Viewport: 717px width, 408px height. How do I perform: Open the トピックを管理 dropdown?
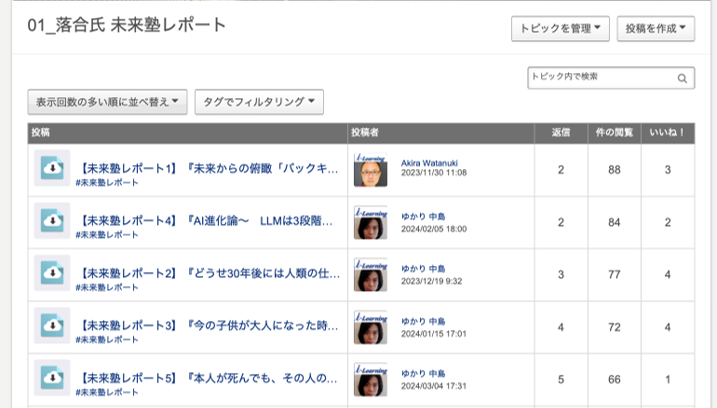(559, 30)
